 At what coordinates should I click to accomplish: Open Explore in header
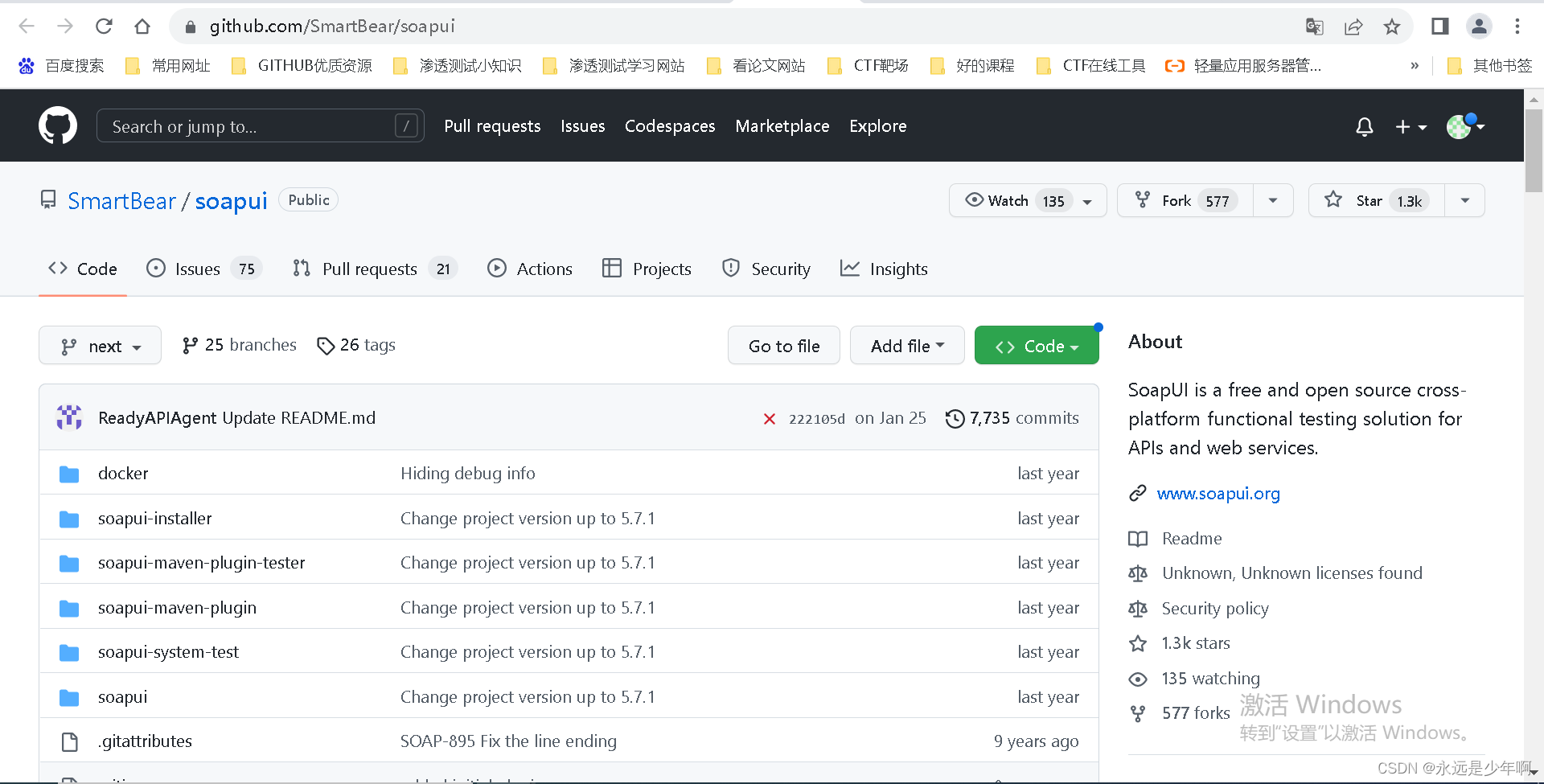[878, 126]
